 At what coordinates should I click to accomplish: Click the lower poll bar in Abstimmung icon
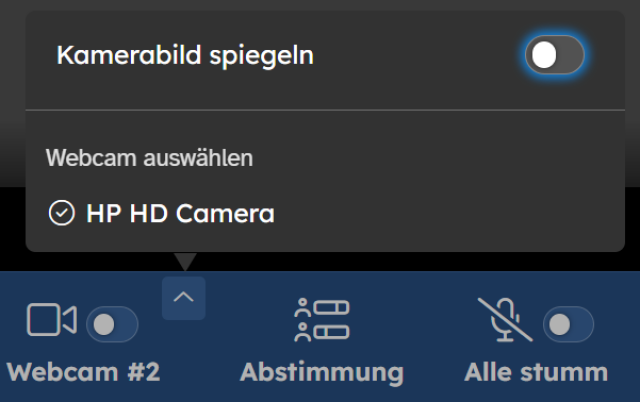[x=331, y=332]
